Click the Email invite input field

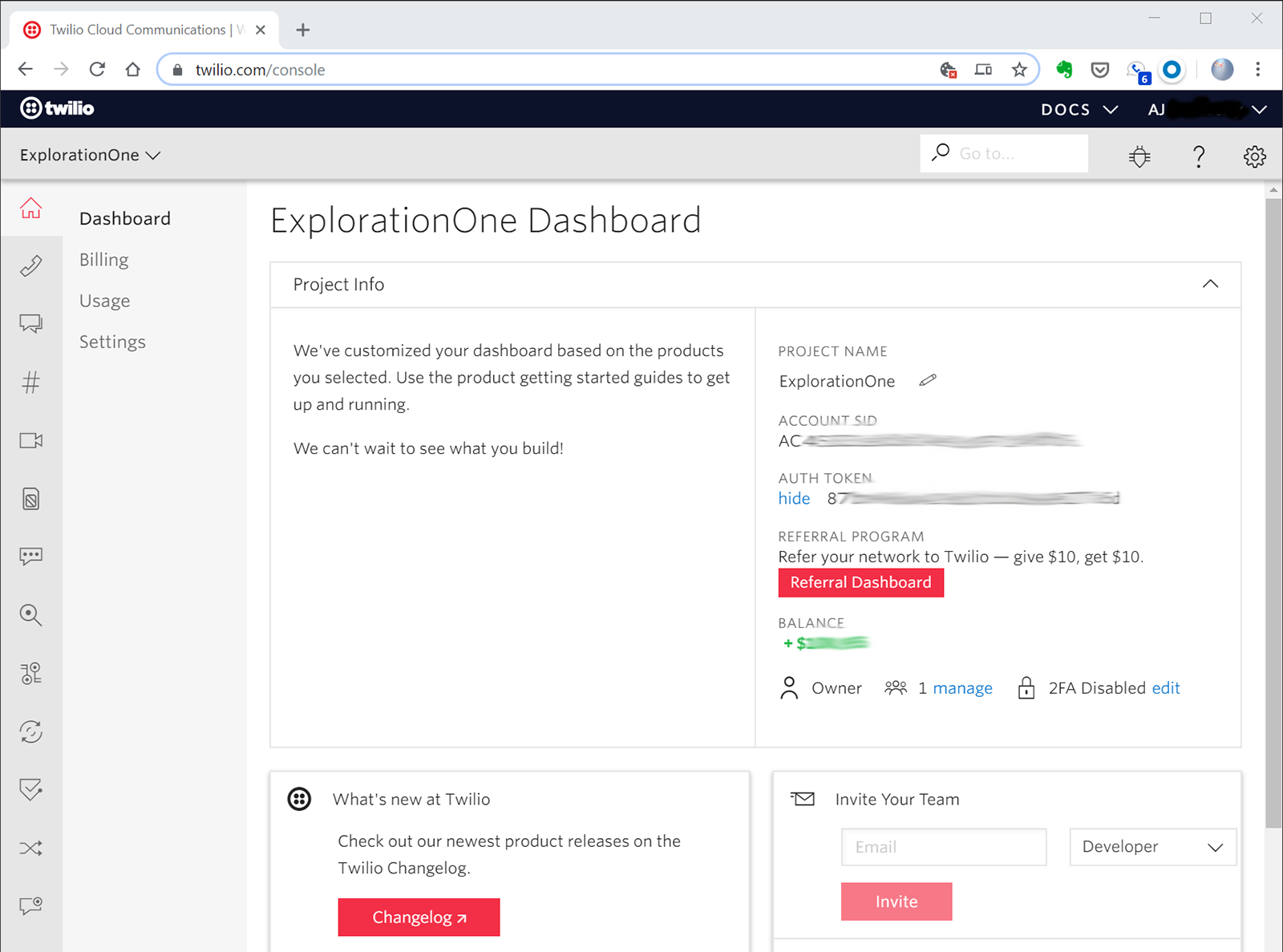pos(944,847)
